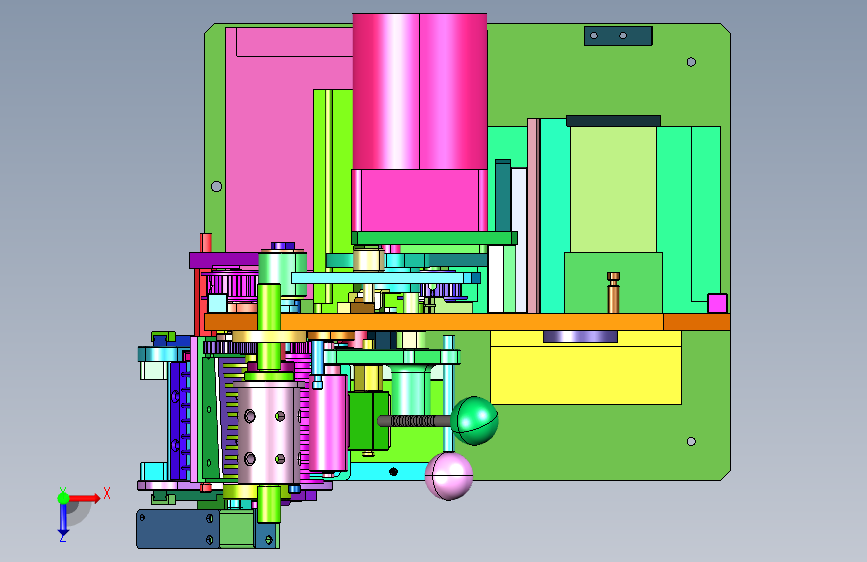Click the threaded rod of the green knob
867x562 pixels.
tap(415, 421)
